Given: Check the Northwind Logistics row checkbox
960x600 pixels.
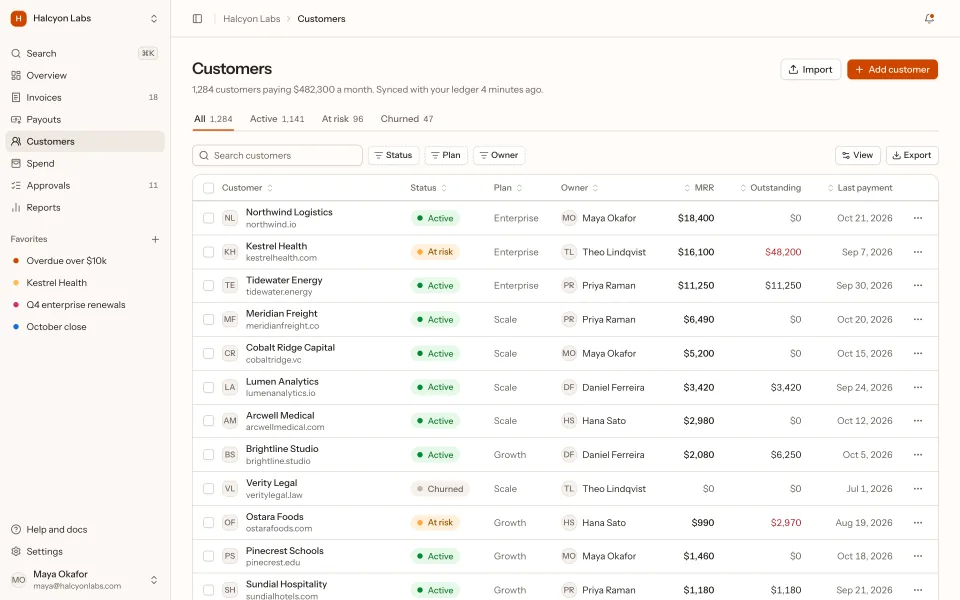Looking at the screenshot, I should pos(209,218).
